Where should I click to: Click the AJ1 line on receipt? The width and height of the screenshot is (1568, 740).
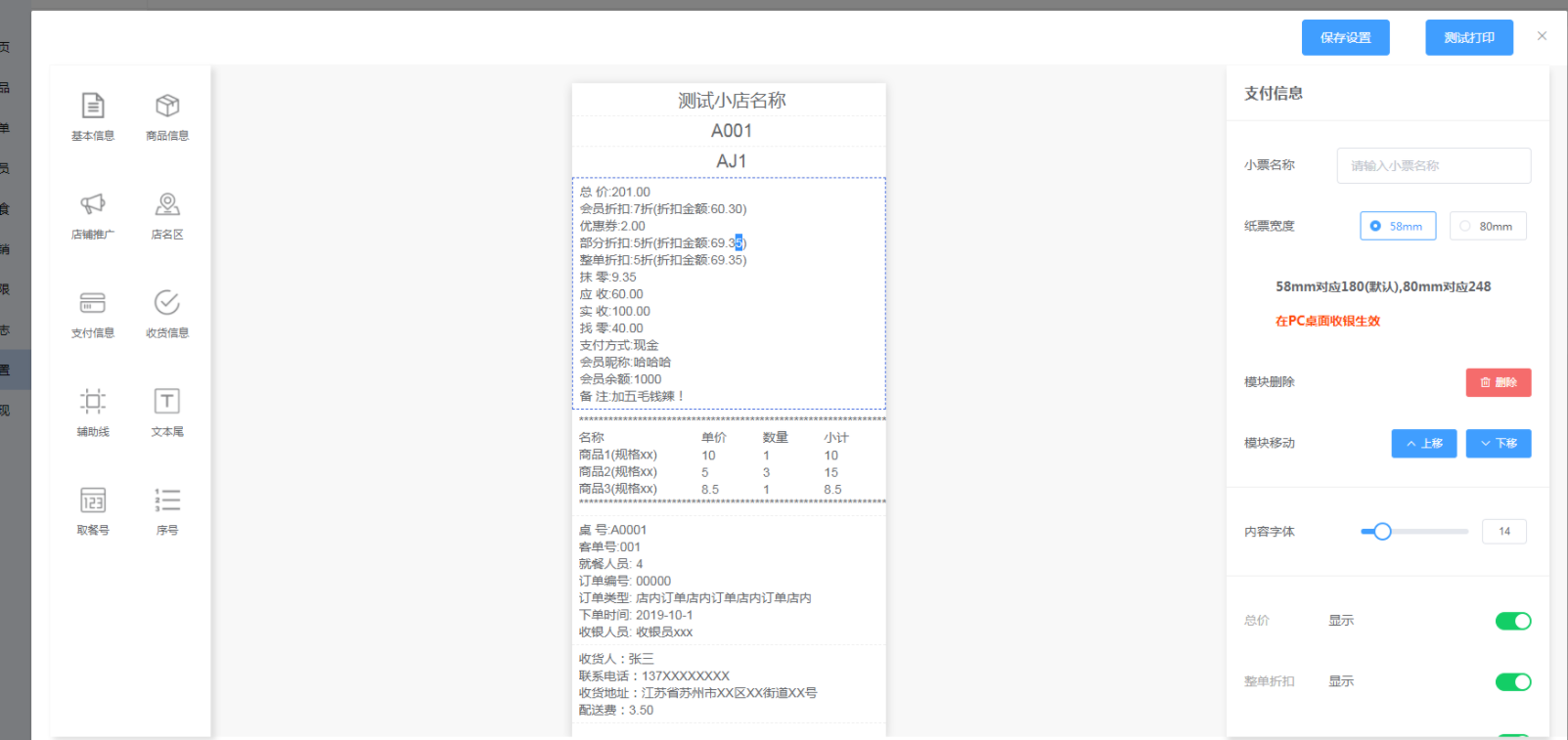click(x=732, y=161)
